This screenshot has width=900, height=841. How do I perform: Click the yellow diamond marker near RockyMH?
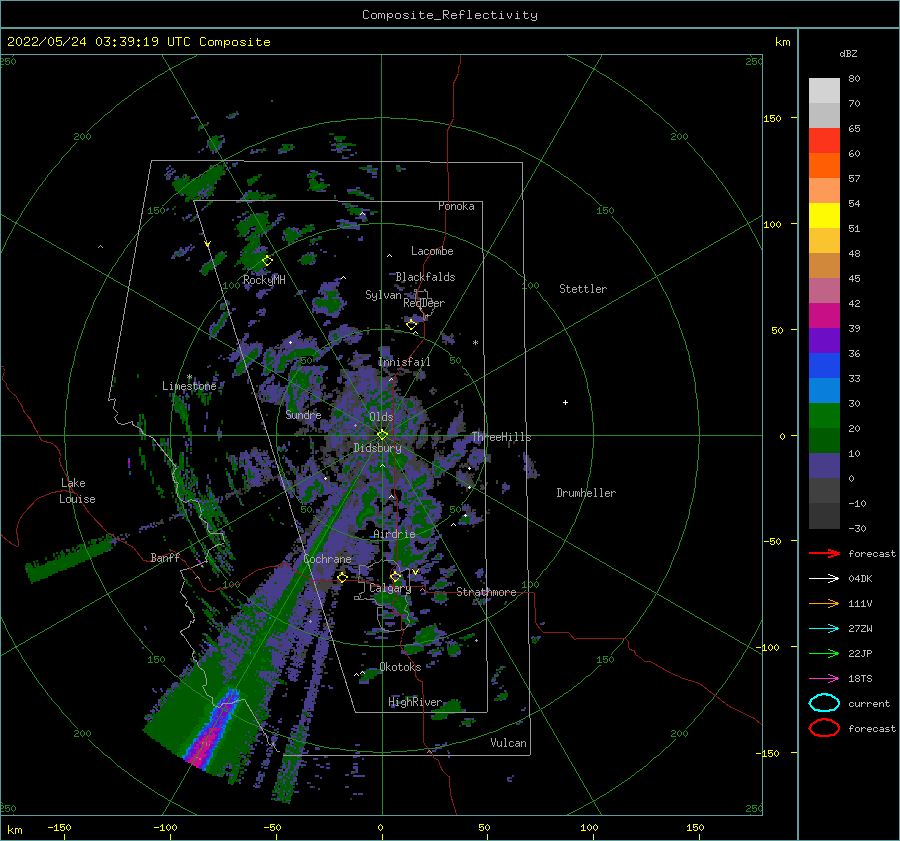[267, 261]
